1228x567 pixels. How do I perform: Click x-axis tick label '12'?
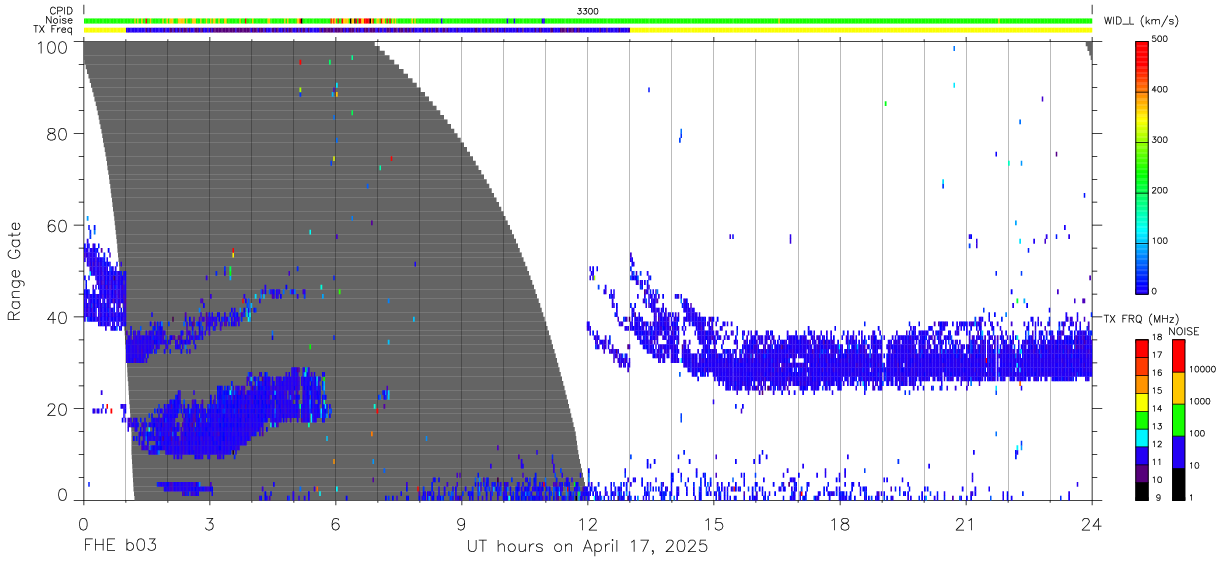click(588, 525)
